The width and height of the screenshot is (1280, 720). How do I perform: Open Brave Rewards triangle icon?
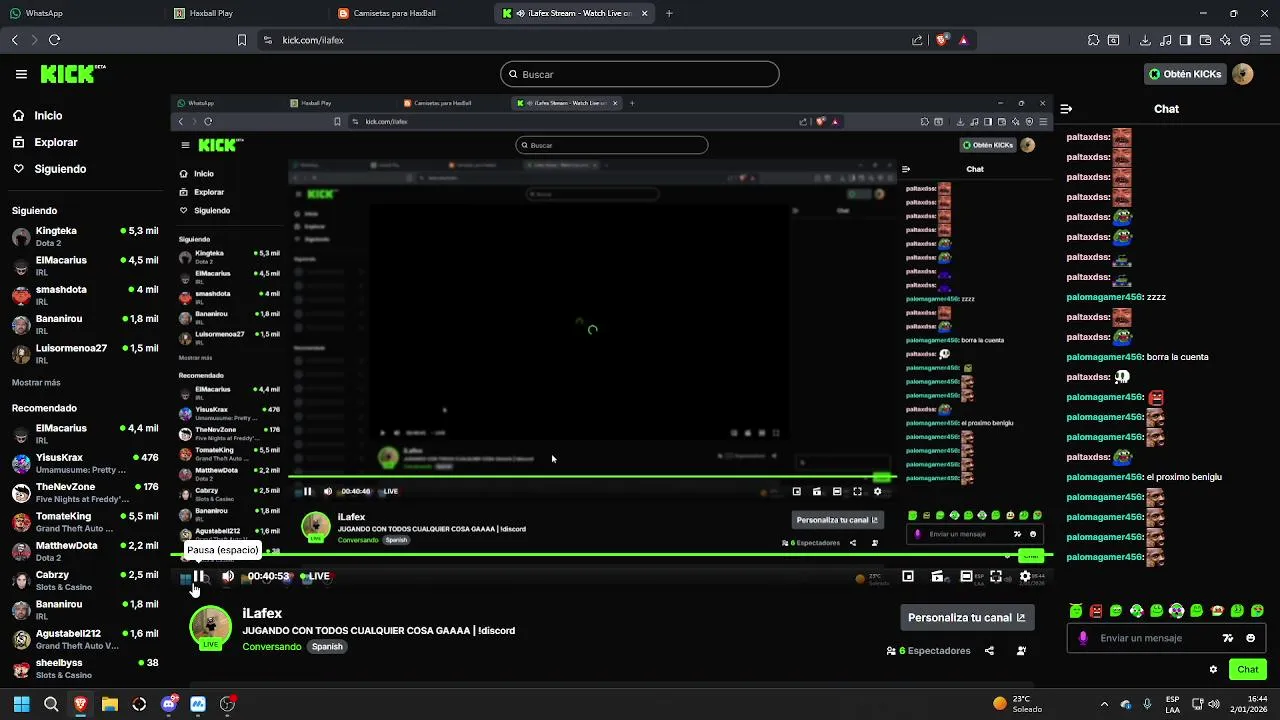963,40
